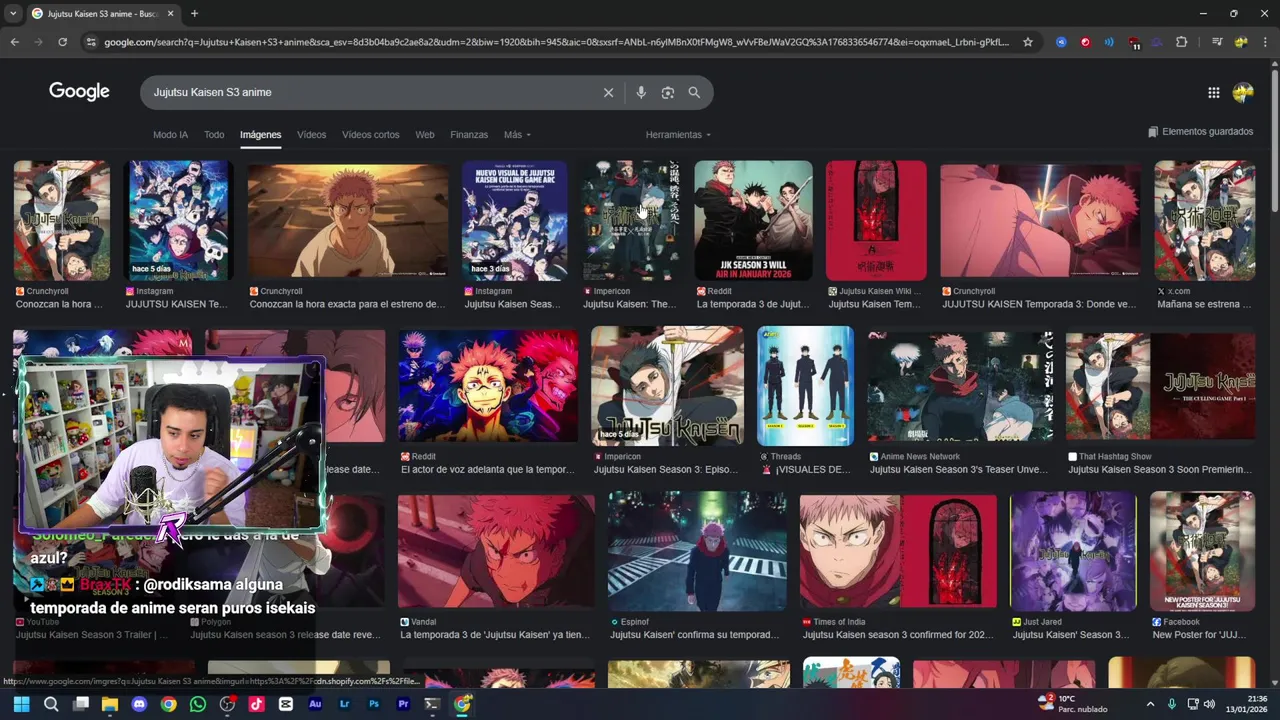Screen dimensions: 1280x720
Task: Open the weather widget showing 10°C
Action: (1072, 704)
